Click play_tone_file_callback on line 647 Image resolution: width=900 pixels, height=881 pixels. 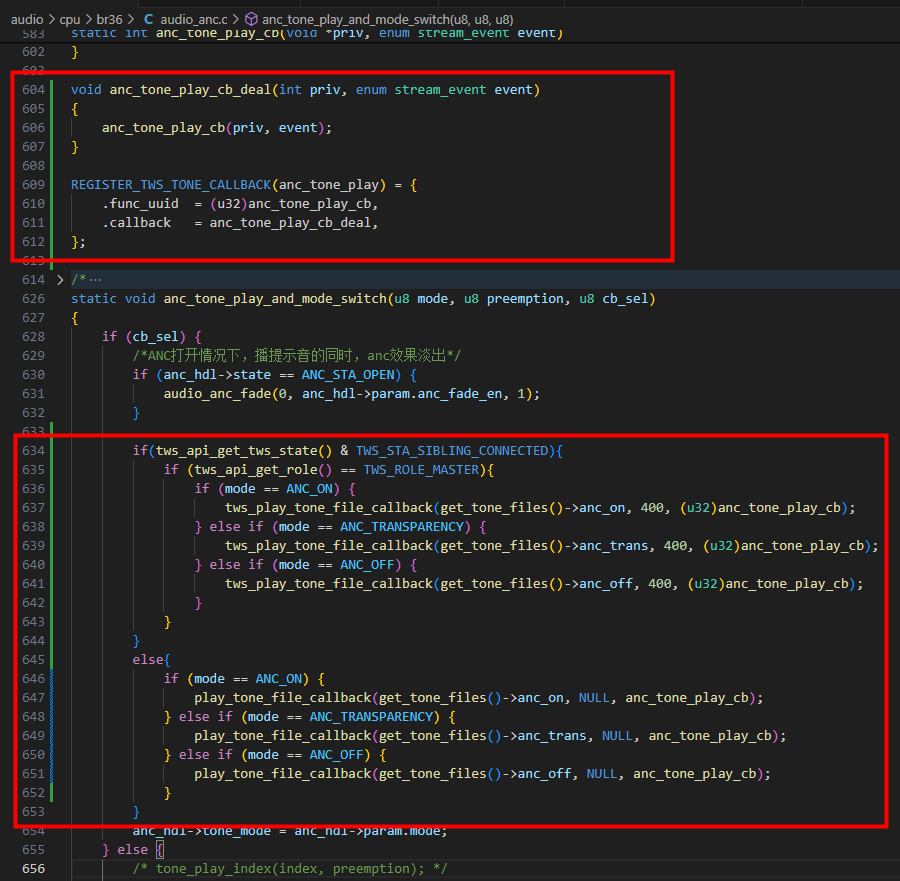pyautogui.click(x=282, y=698)
